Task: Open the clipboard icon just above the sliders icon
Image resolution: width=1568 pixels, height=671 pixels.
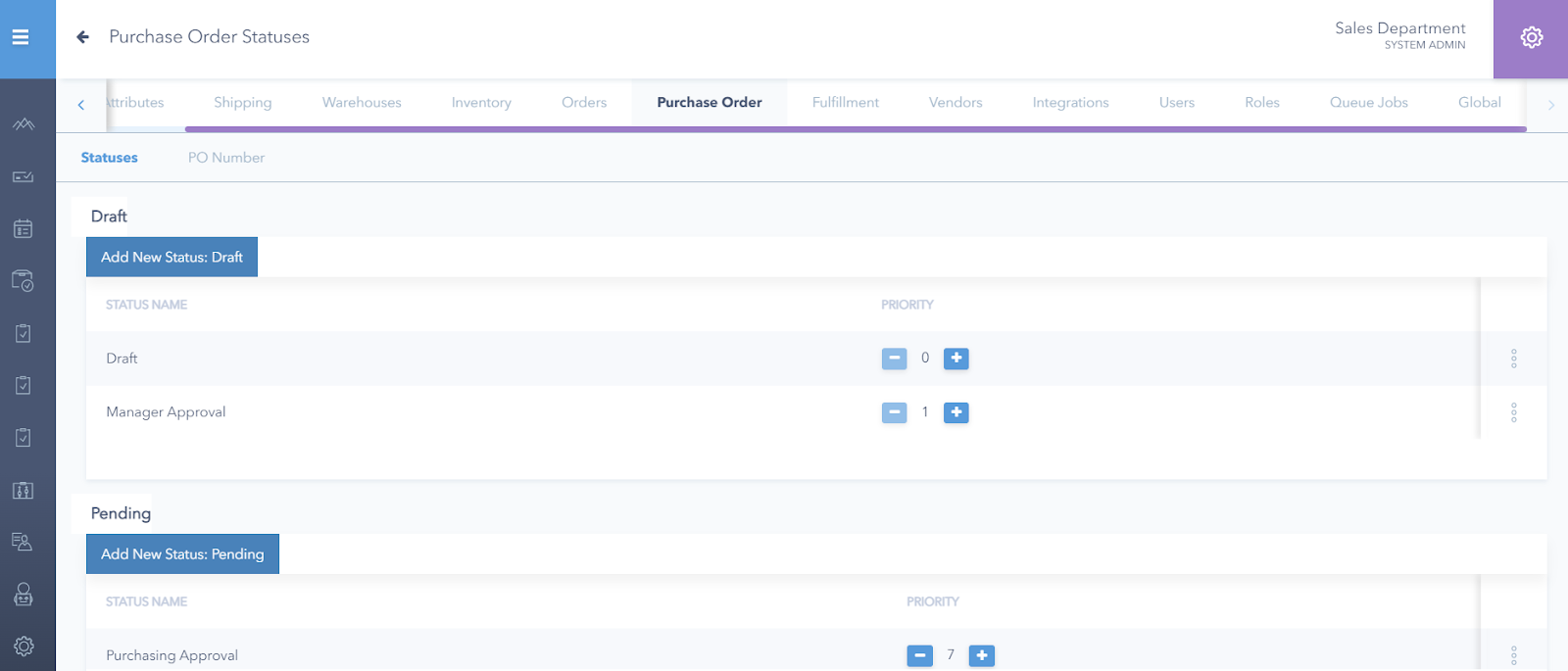Action: coord(24,437)
